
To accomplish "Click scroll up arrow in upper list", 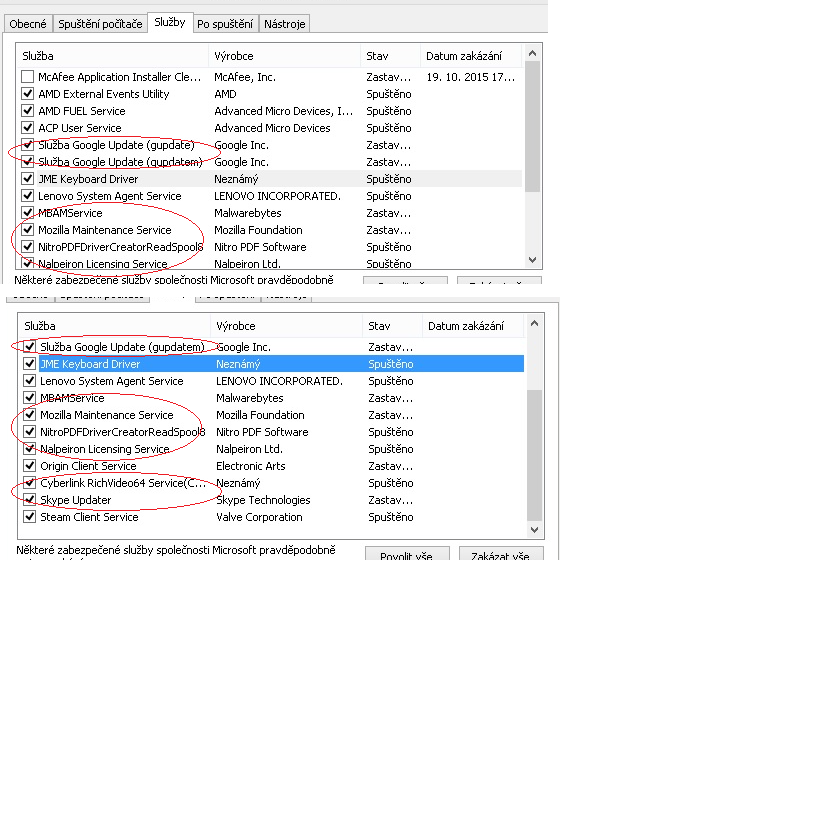I will 532,53.
